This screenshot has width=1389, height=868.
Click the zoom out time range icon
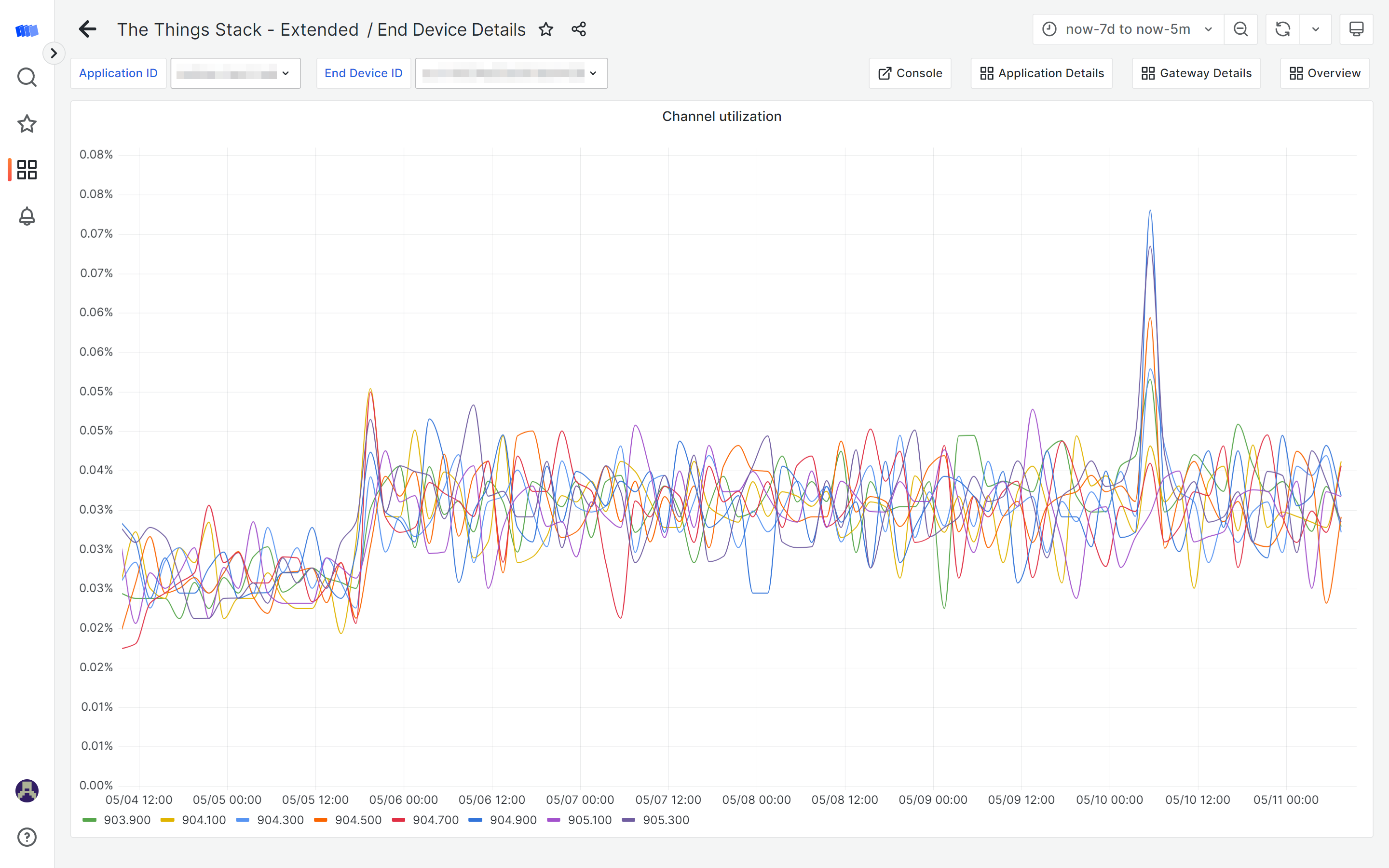1240,29
